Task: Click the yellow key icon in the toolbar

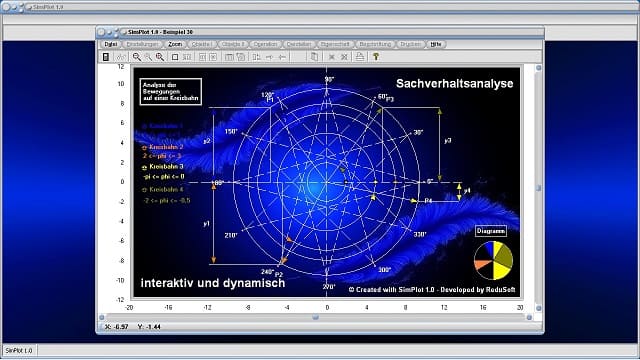Action: 376,57
